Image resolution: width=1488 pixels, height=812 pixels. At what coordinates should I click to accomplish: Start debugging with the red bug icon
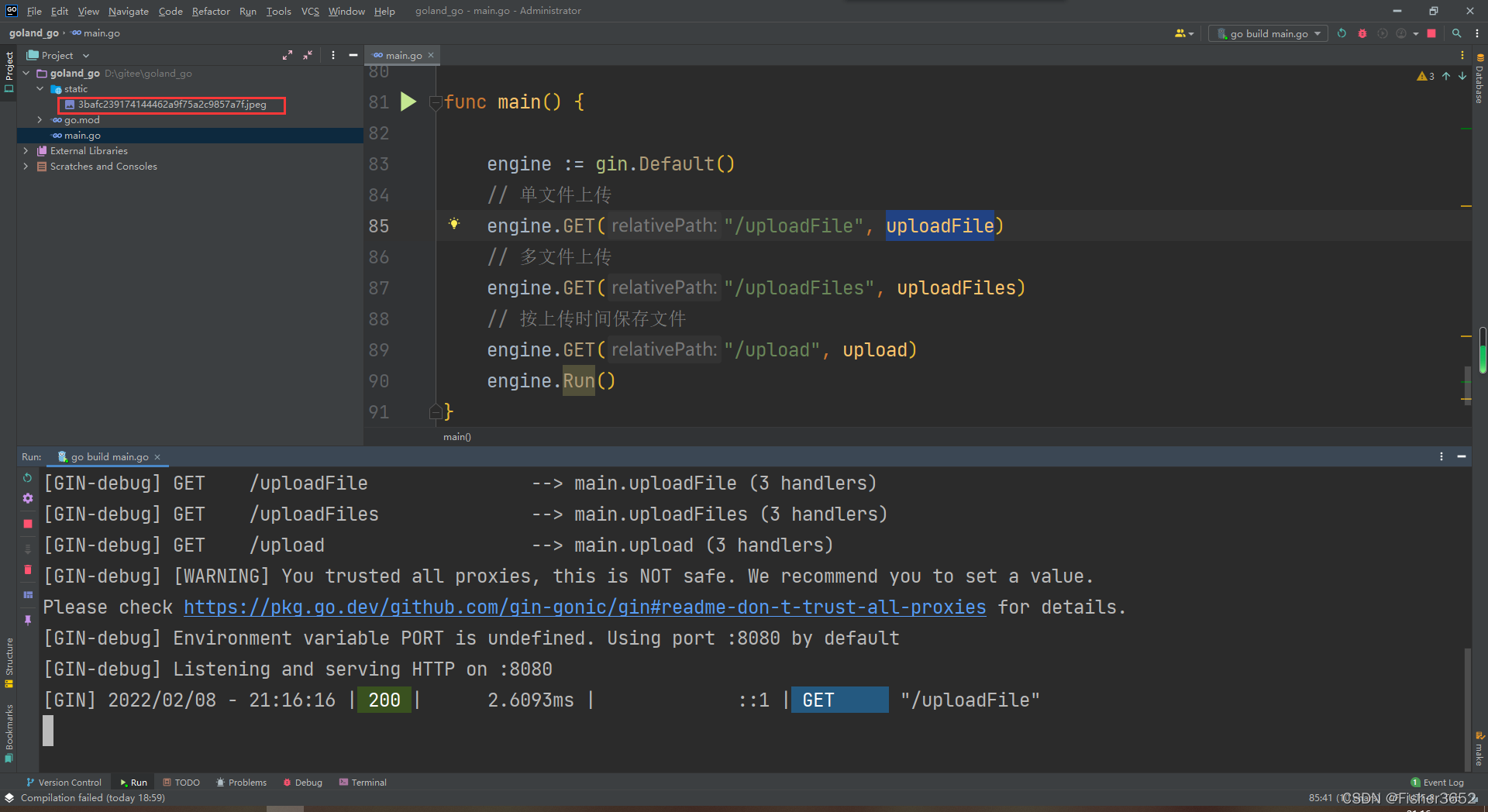(x=1362, y=33)
